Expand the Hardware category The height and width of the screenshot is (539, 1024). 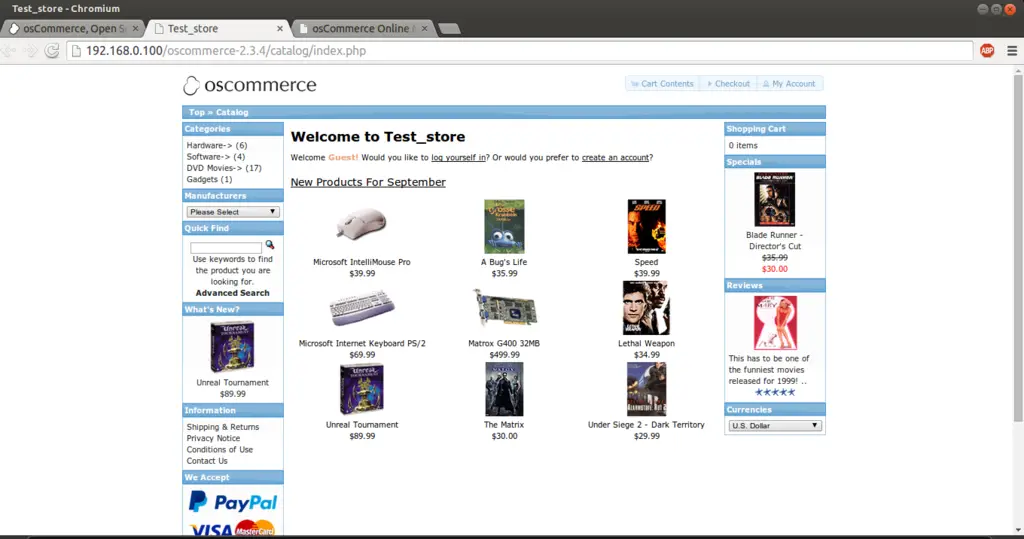click(x=209, y=145)
